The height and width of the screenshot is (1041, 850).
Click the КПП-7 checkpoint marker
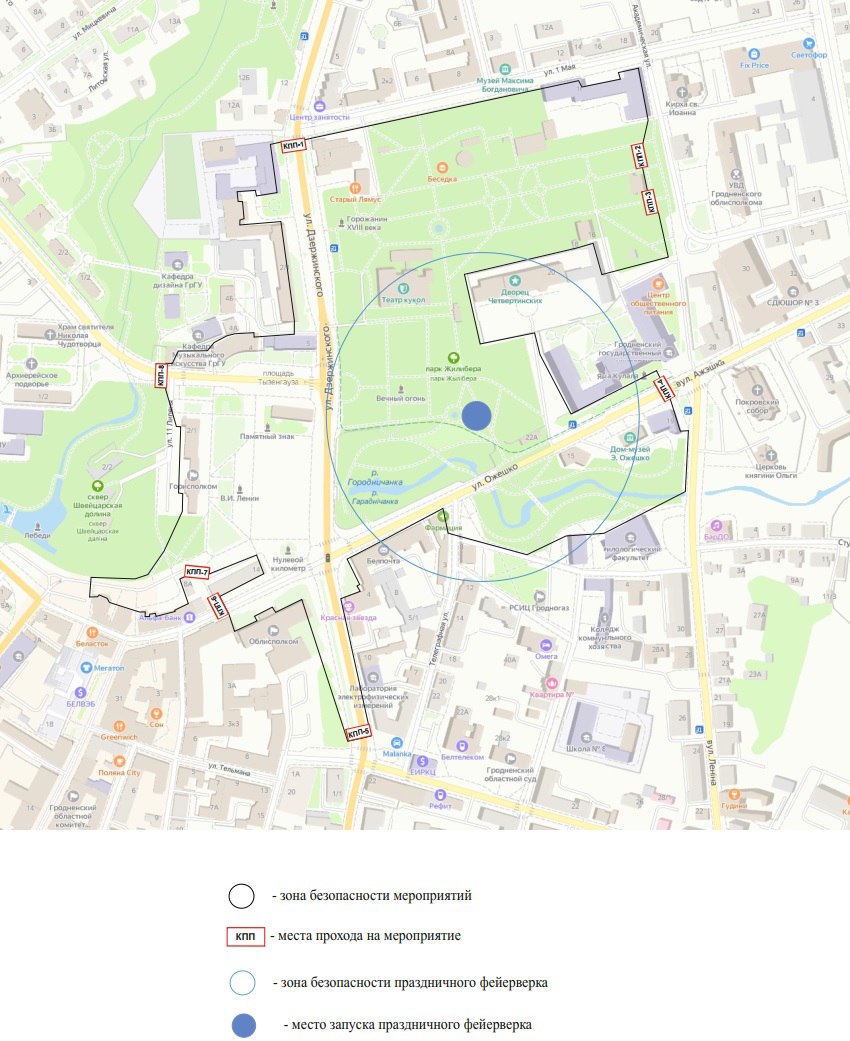[196, 572]
